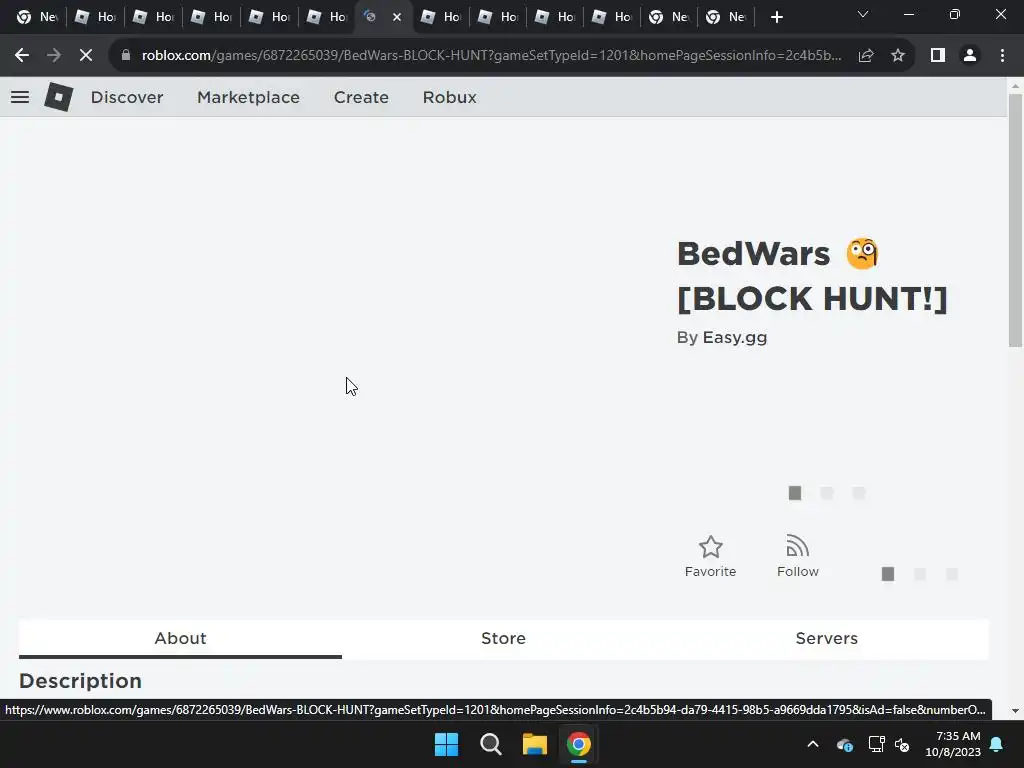
Task: Toggle the Chrome side panel
Action: [x=938, y=56]
